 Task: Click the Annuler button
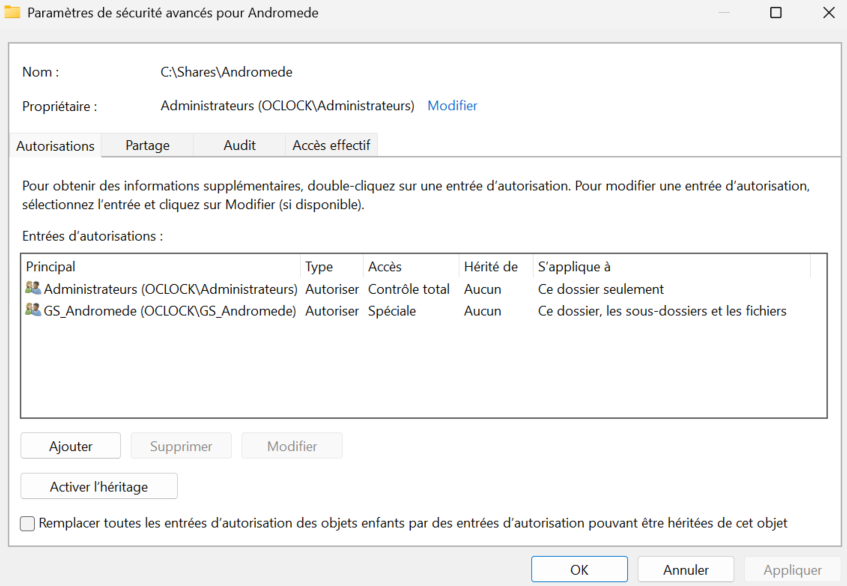[685, 570]
